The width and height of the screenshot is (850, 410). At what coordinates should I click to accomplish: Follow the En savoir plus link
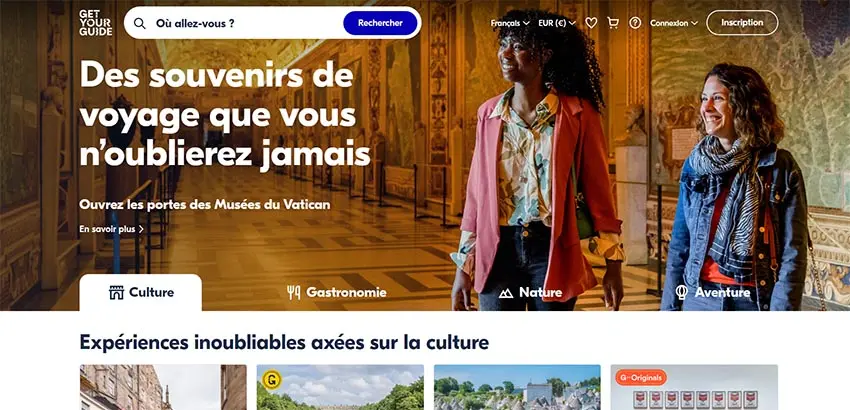tap(111, 229)
